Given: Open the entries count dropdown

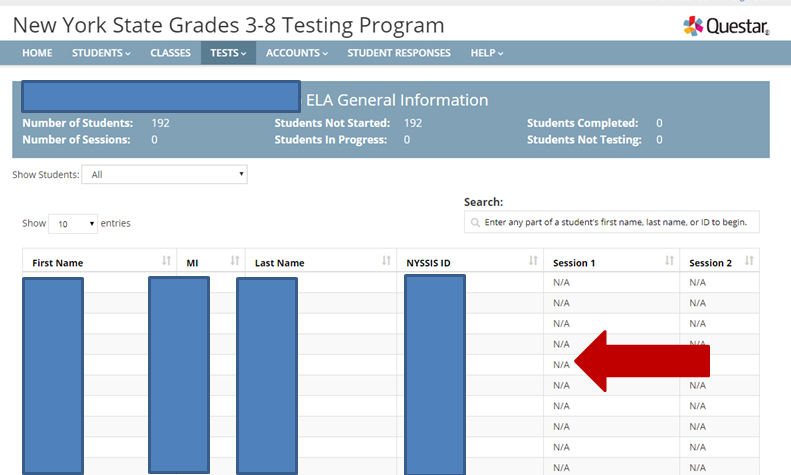Looking at the screenshot, I should click(73, 223).
